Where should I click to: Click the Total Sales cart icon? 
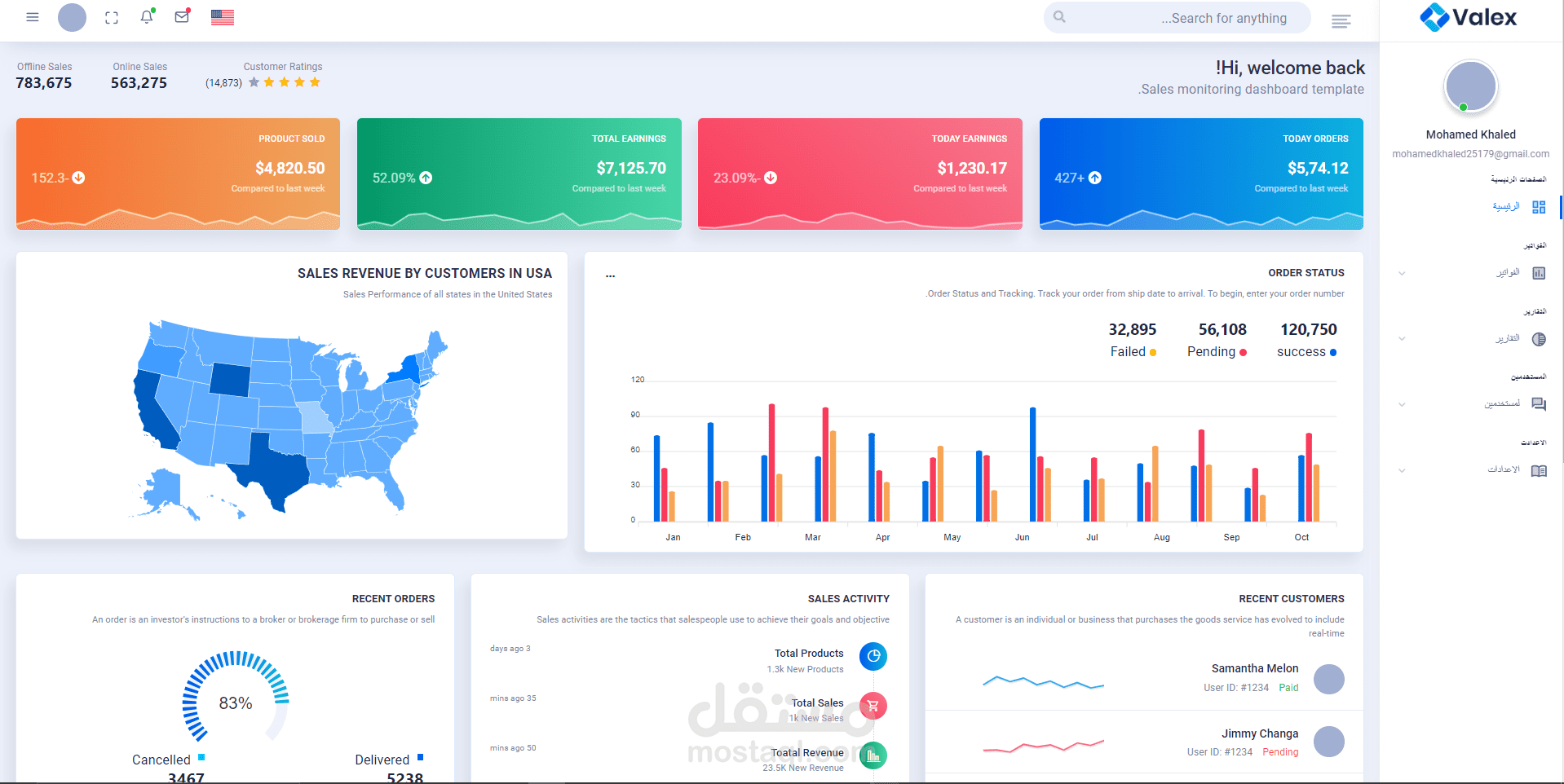[873, 706]
